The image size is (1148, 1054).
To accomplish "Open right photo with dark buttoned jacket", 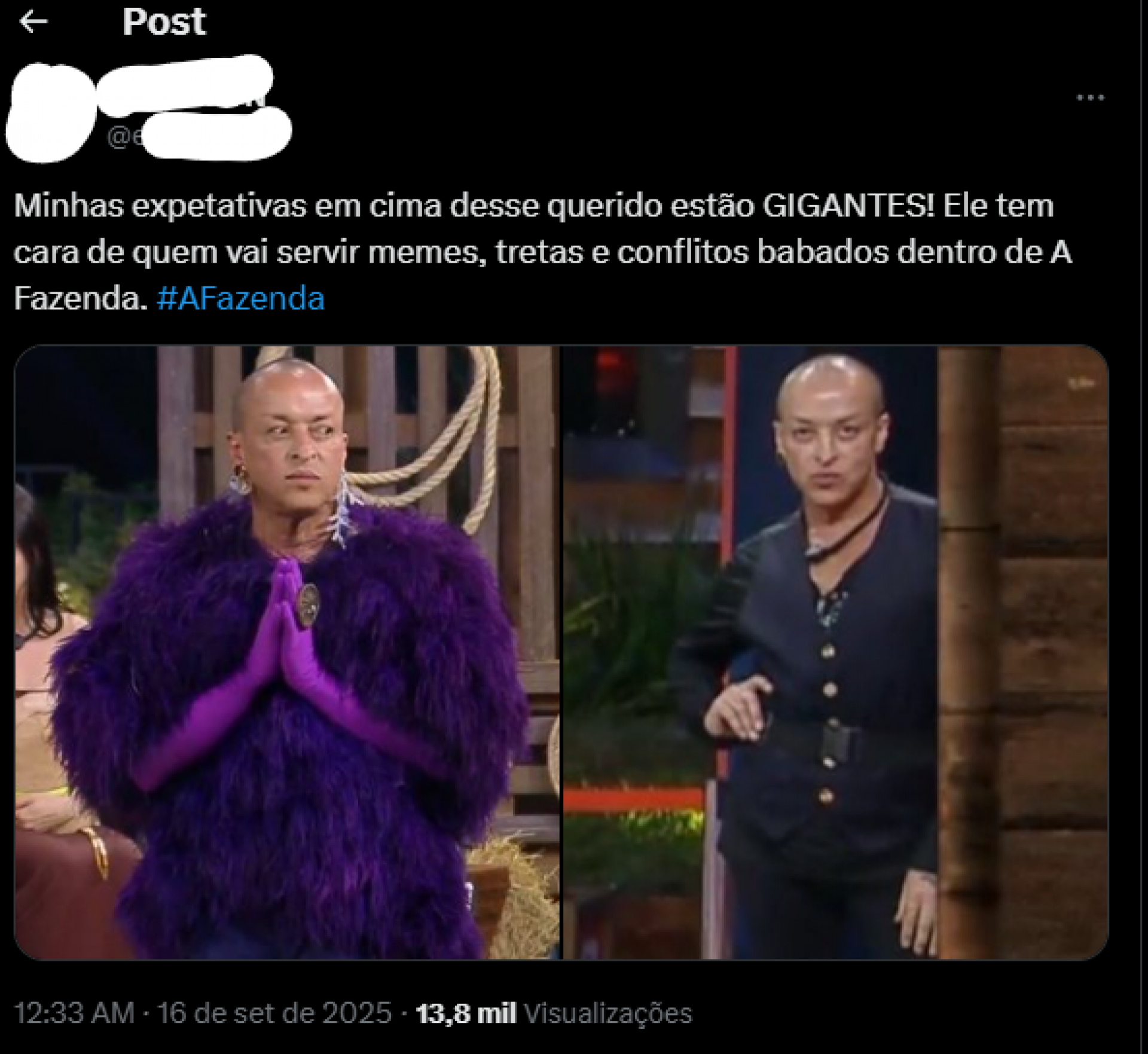I will pos(836,653).
